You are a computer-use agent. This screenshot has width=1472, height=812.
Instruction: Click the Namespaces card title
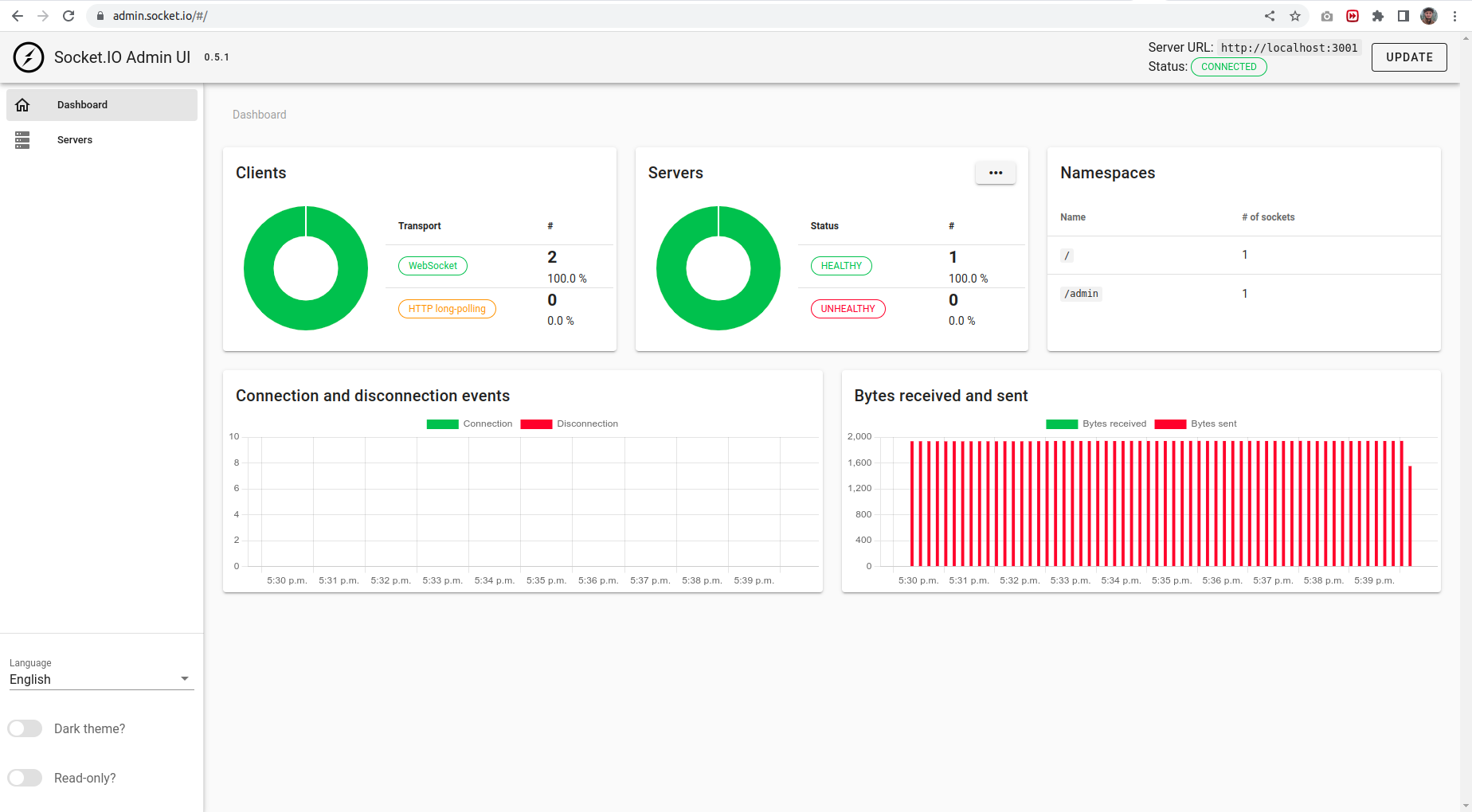(x=1107, y=173)
